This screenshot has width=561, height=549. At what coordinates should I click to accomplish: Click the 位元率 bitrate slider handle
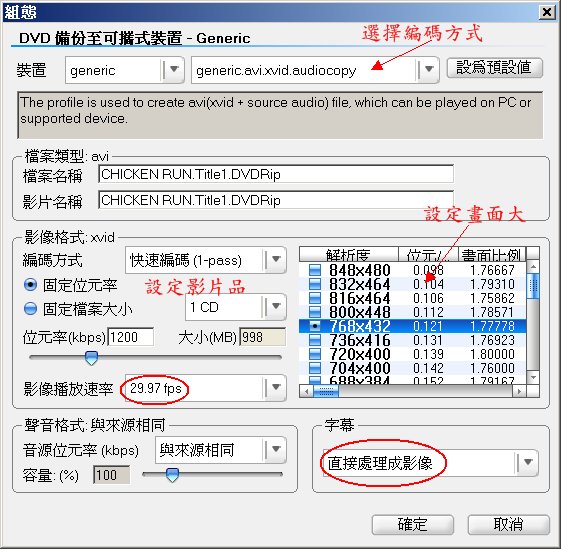91,358
